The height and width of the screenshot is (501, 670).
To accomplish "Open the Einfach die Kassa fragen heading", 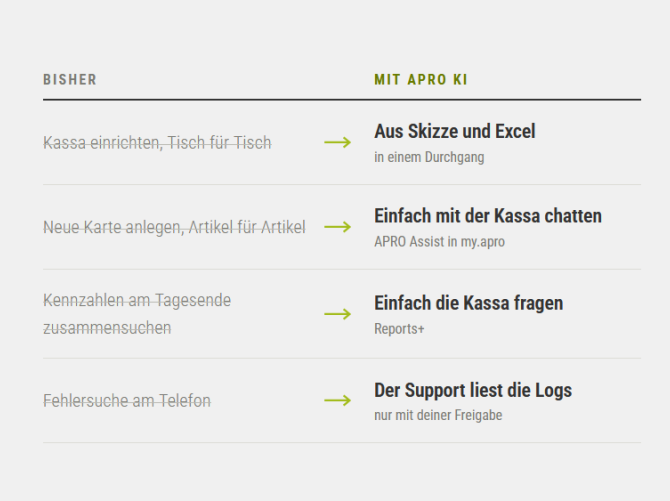I will 469,304.
